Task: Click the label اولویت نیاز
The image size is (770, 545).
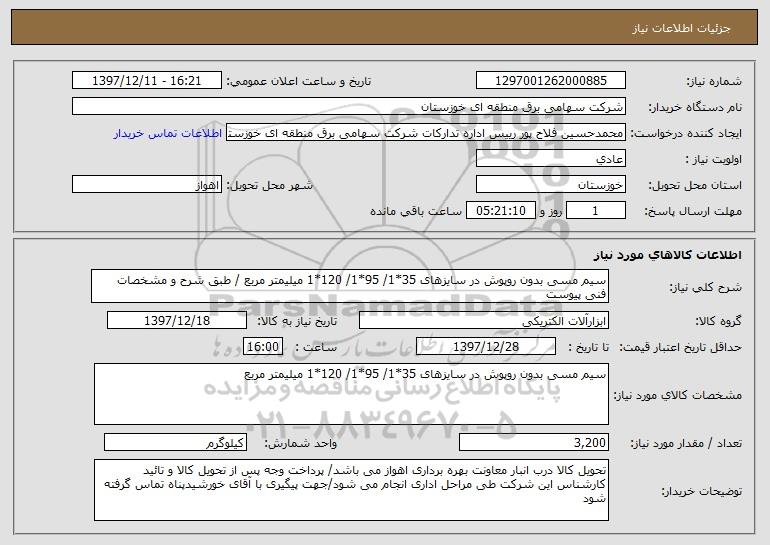Action: (x=714, y=159)
